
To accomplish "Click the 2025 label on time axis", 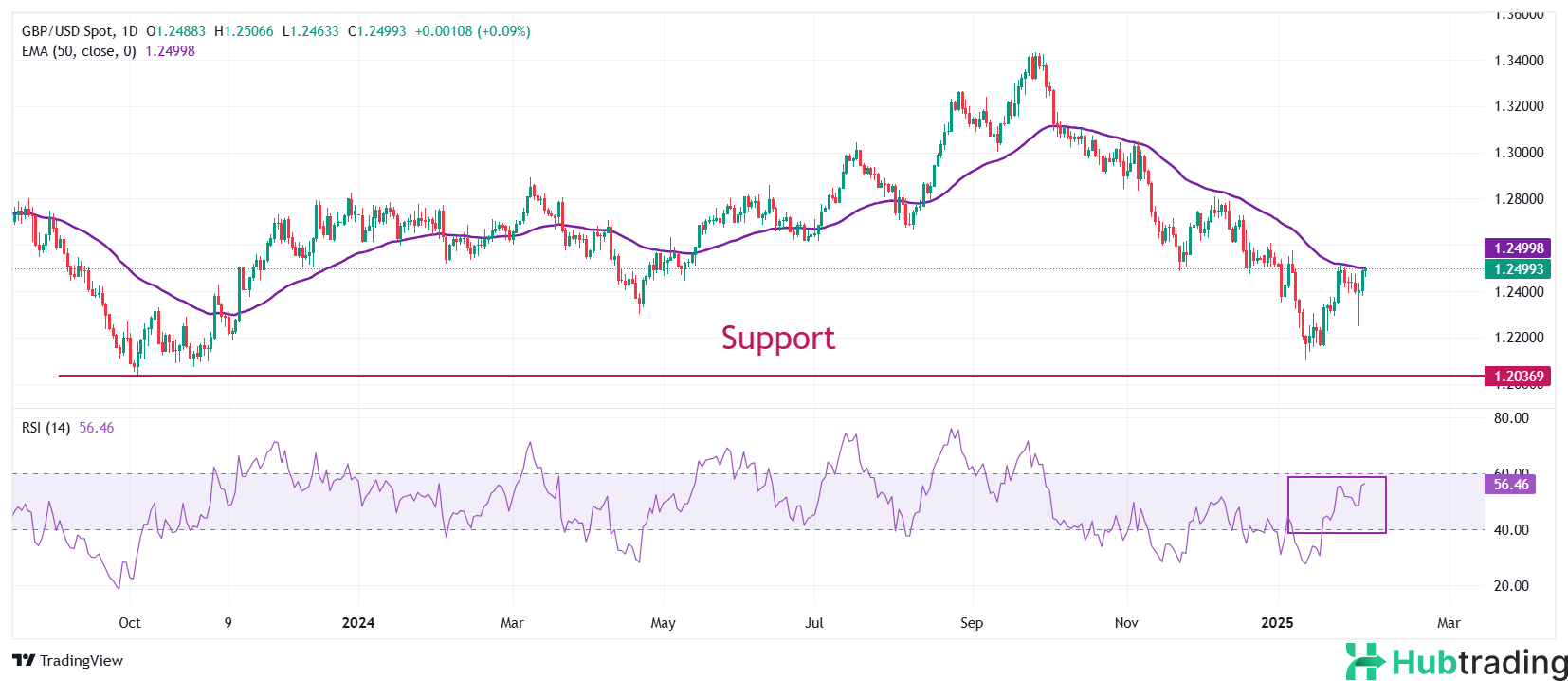I will (x=1277, y=623).
